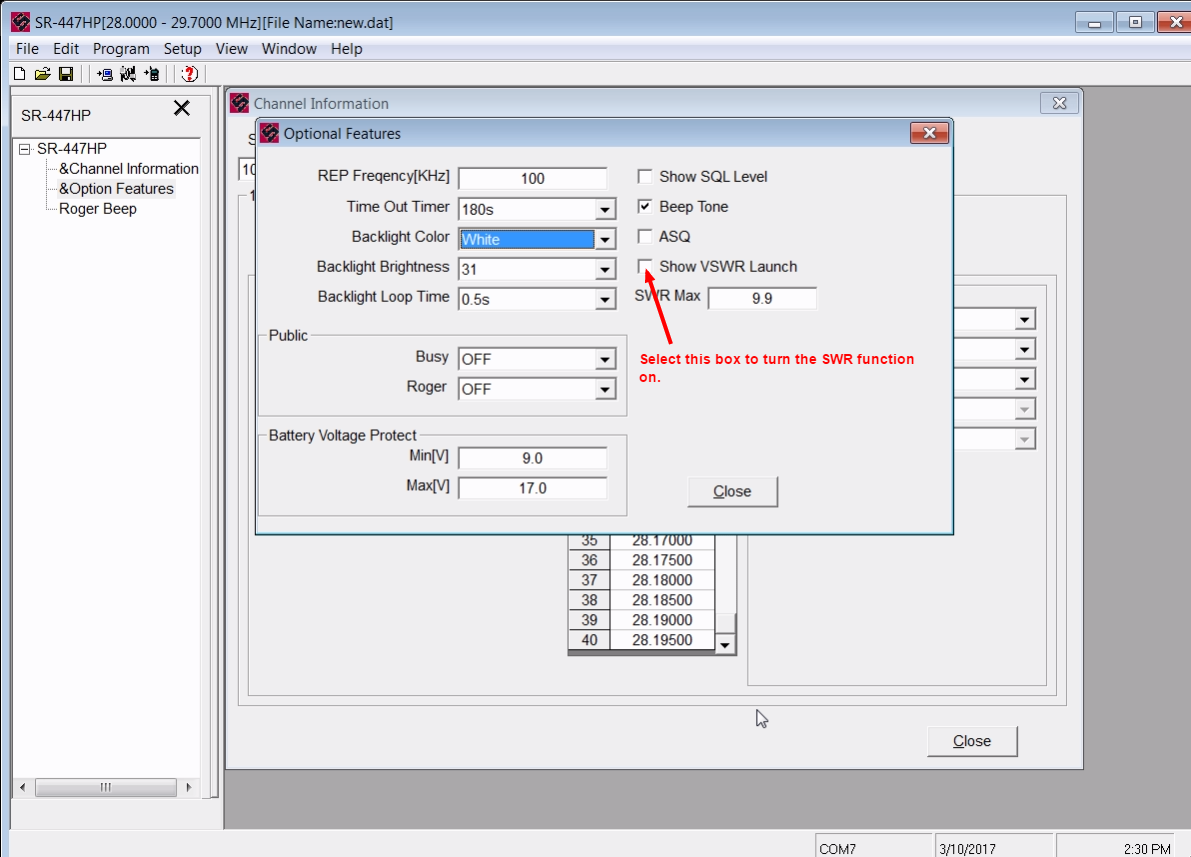Close the SR-447HP side panel with X
Image resolution: width=1191 pixels, height=857 pixels.
click(182, 108)
